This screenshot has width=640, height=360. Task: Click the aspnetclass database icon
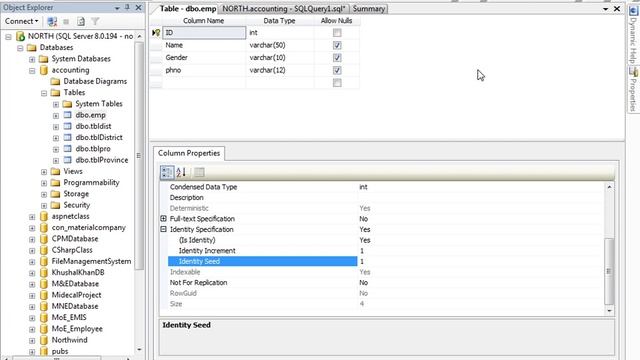pyautogui.click(x=44, y=216)
